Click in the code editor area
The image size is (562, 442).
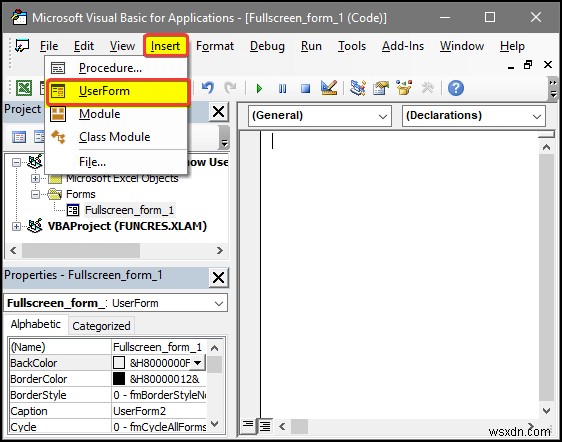point(399,276)
